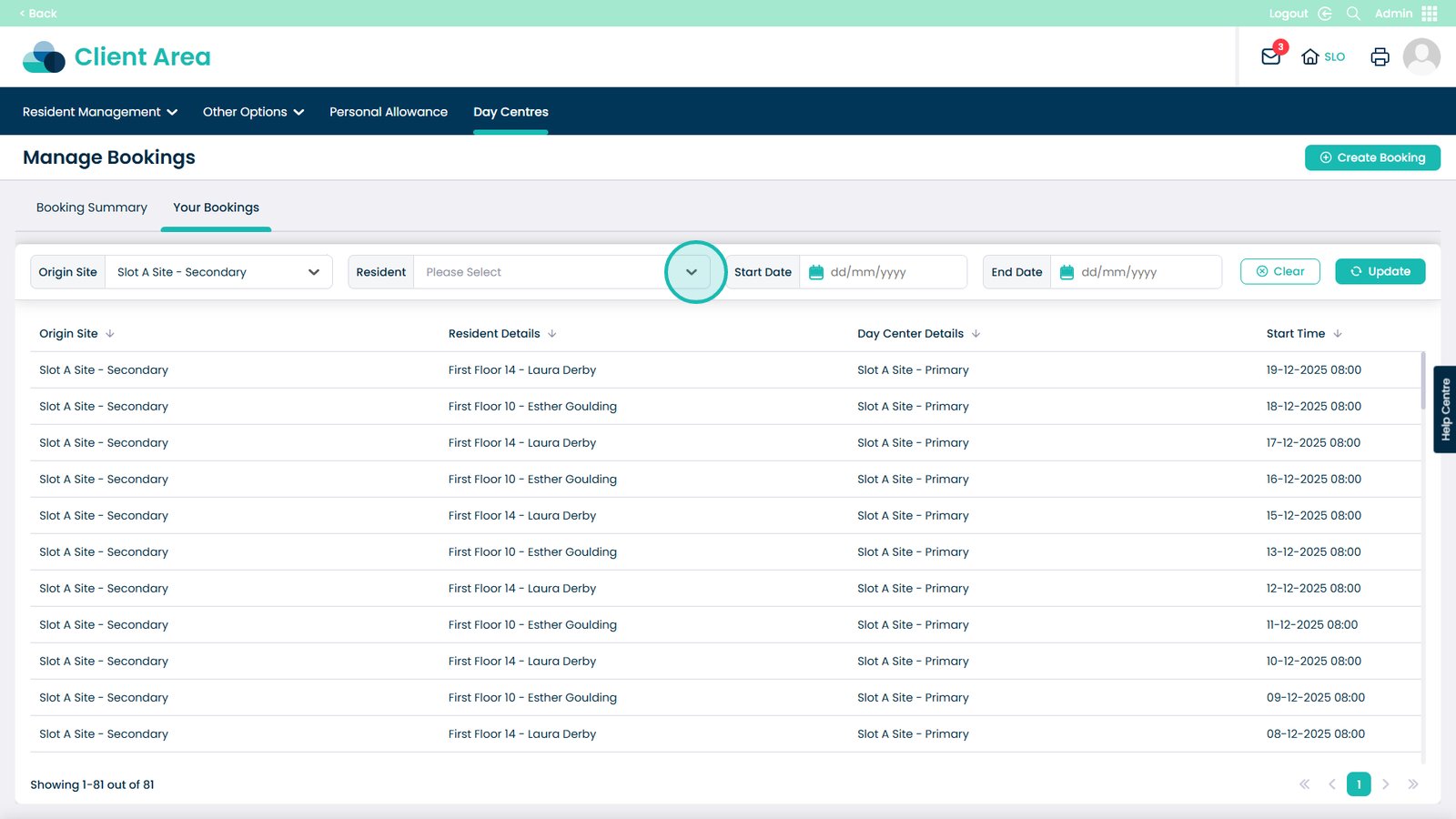Open the mail inbox envelope icon
The image size is (1456, 819).
click(1270, 56)
